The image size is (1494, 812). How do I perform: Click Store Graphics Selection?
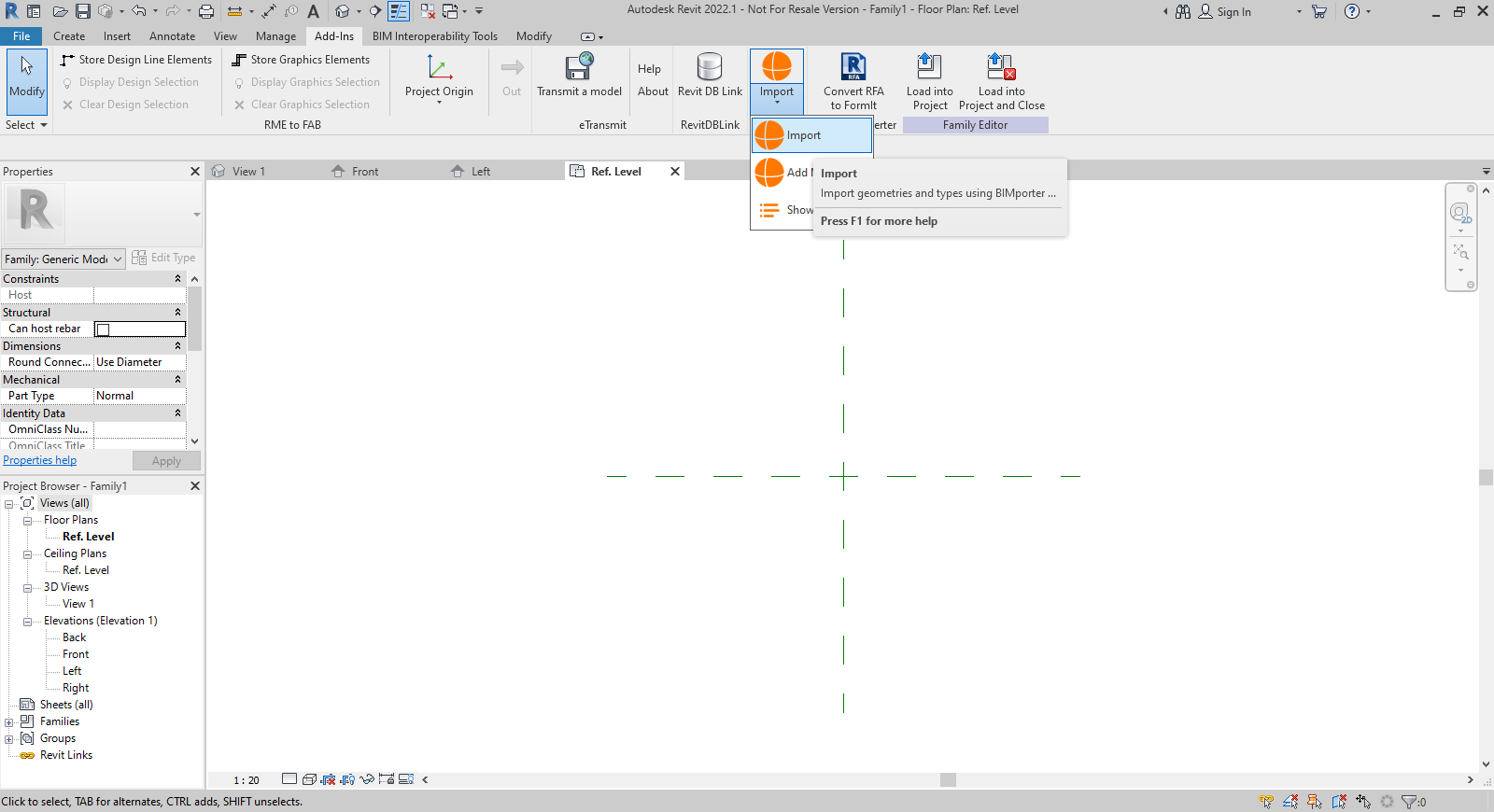[x=301, y=60]
